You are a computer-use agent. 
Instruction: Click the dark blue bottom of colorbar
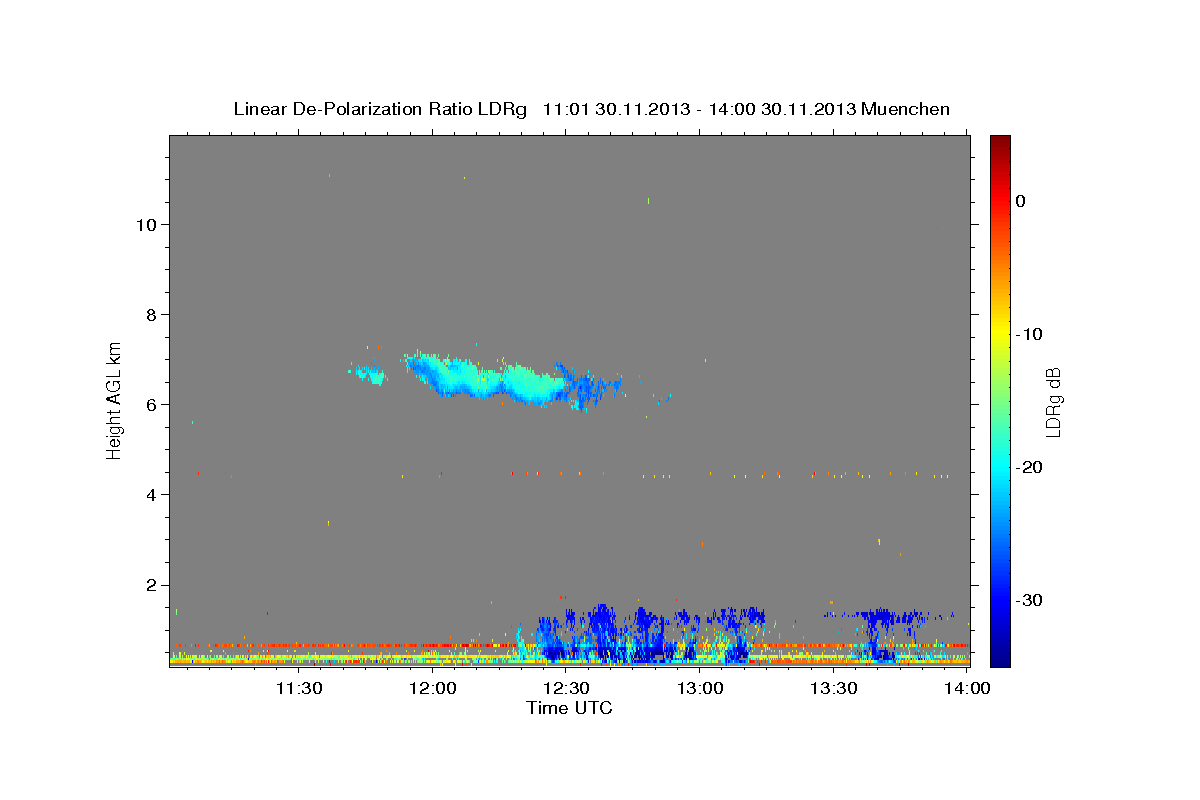click(1000, 655)
